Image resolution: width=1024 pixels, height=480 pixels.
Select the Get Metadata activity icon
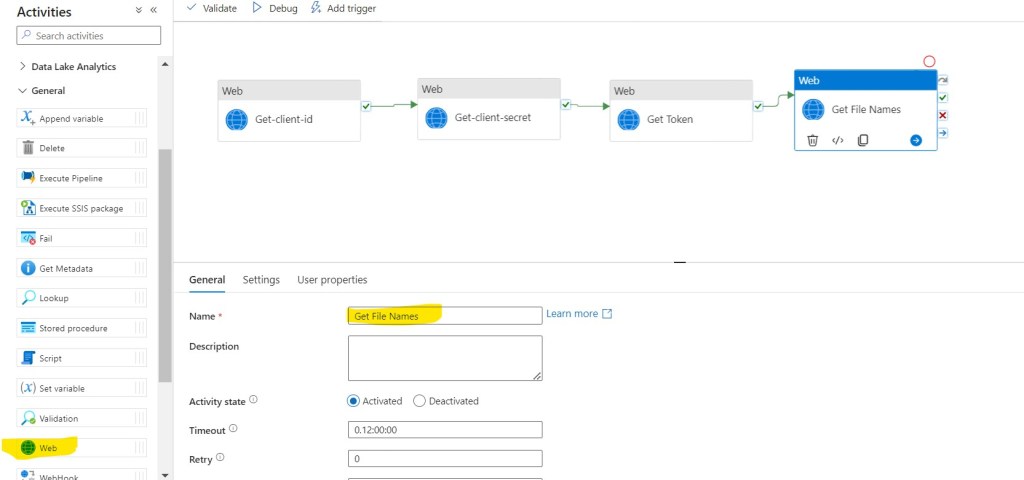[x=28, y=268]
